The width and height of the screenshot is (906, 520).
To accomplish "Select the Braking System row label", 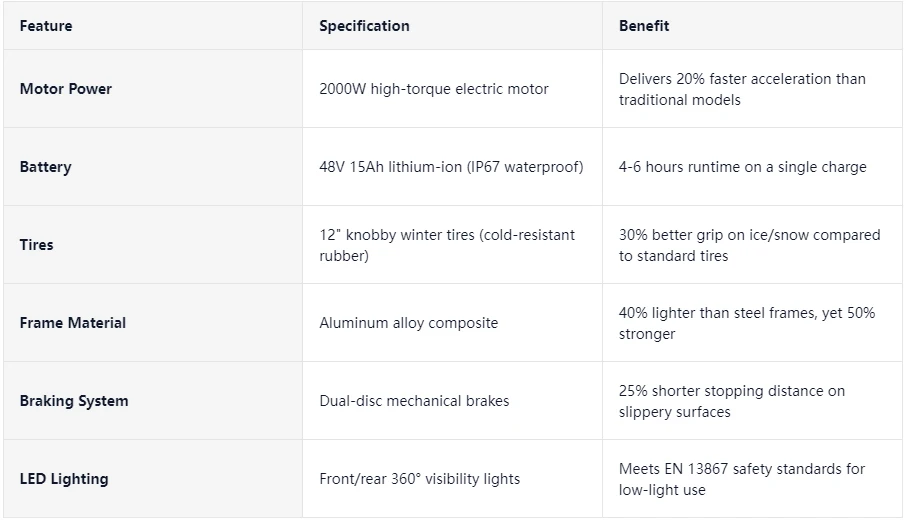I will coord(73,401).
